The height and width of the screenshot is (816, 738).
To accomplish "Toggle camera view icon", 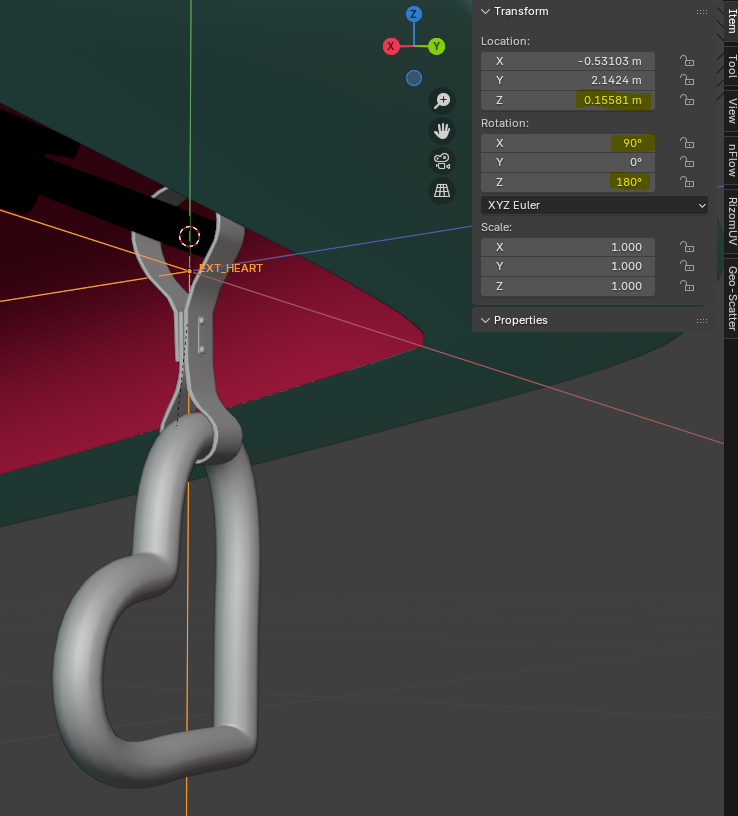I will (442, 160).
